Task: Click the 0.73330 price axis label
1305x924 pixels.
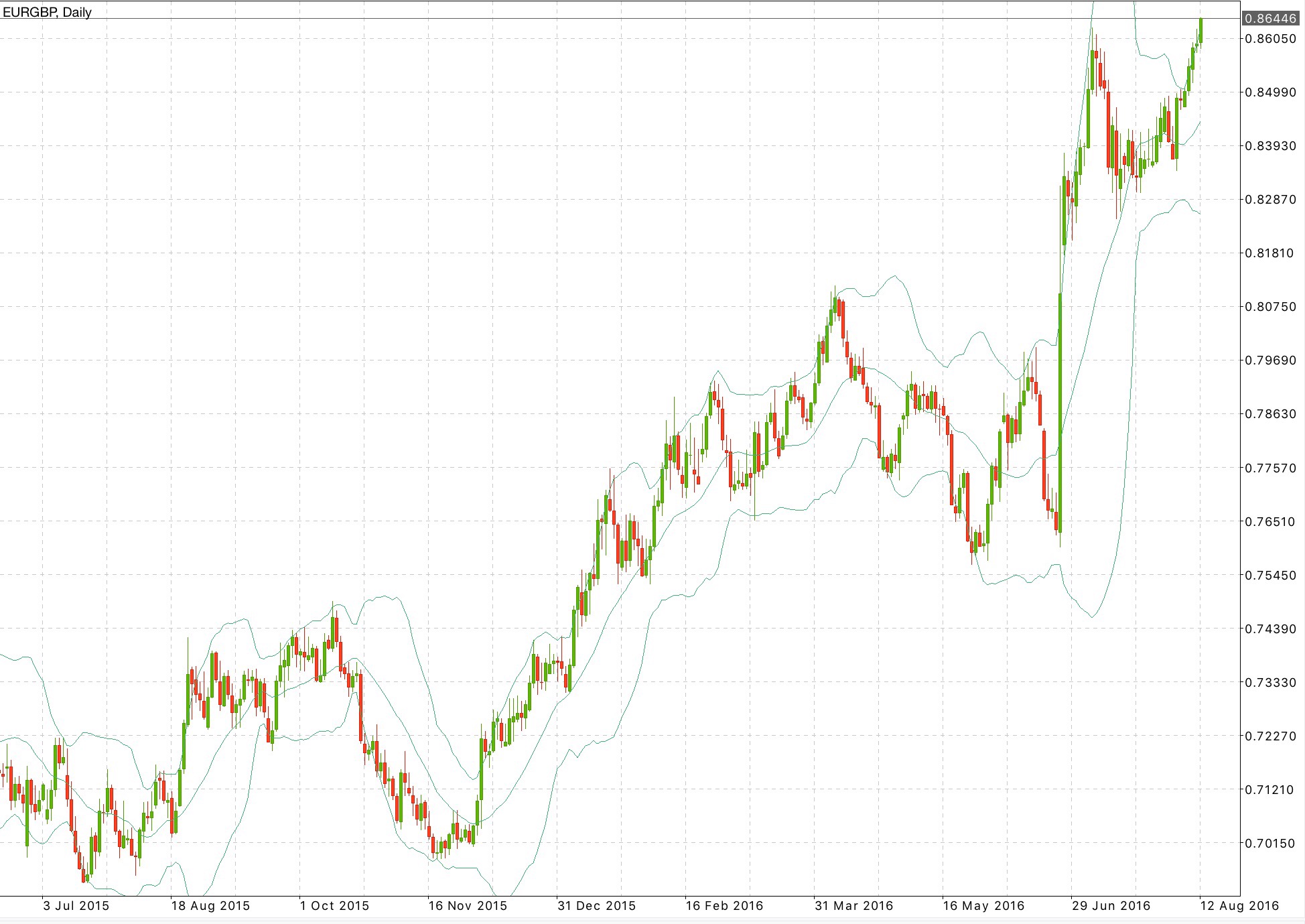Action: tap(1271, 682)
